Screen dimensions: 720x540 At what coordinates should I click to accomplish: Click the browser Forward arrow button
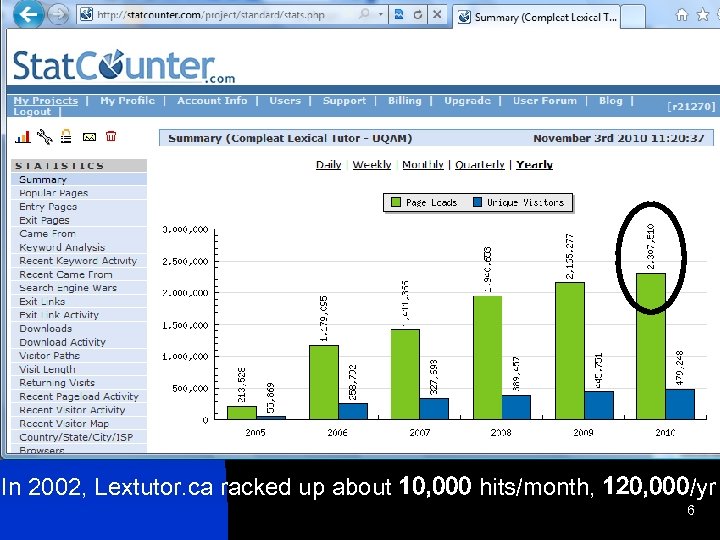click(58, 14)
